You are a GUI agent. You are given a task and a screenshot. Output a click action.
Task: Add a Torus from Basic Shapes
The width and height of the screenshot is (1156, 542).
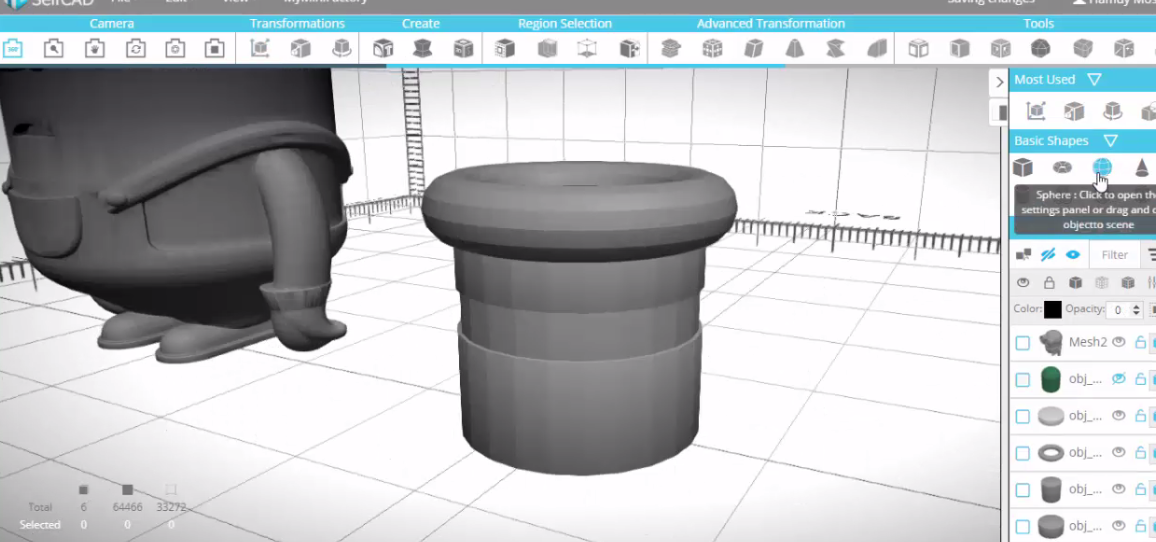click(1062, 167)
